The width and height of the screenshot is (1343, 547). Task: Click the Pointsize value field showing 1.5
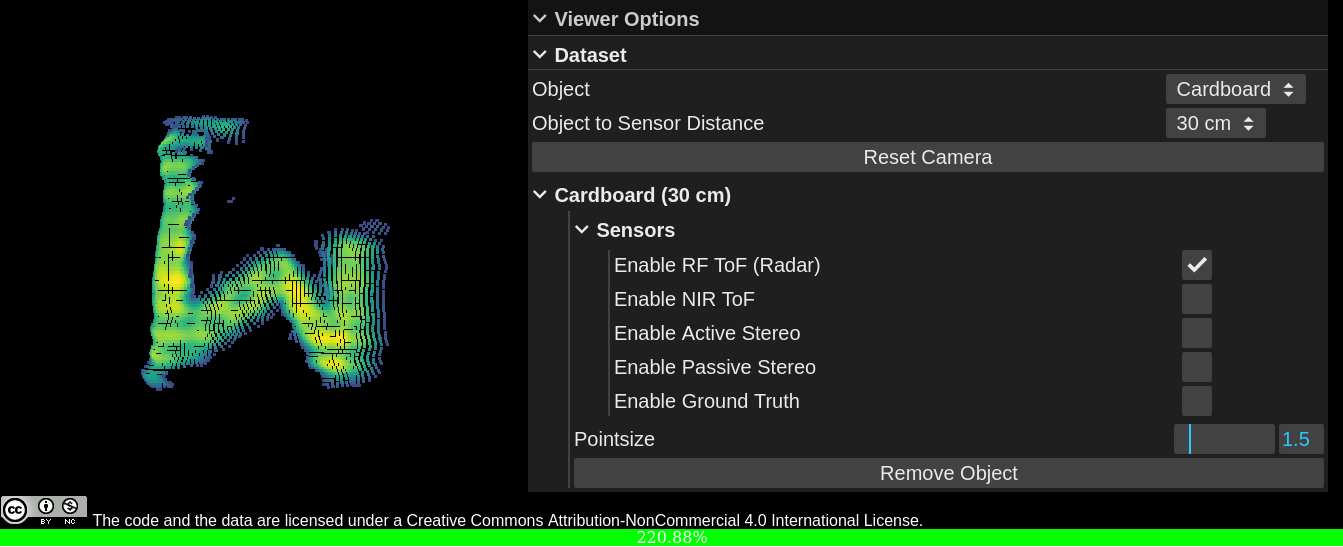pyautogui.click(x=1300, y=439)
